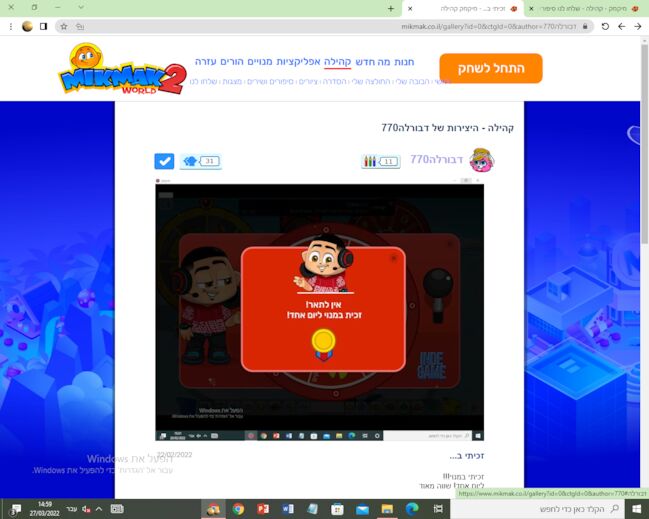Expand the hidden tray icons chevron
The image size is (649, 519).
[x=99, y=509]
